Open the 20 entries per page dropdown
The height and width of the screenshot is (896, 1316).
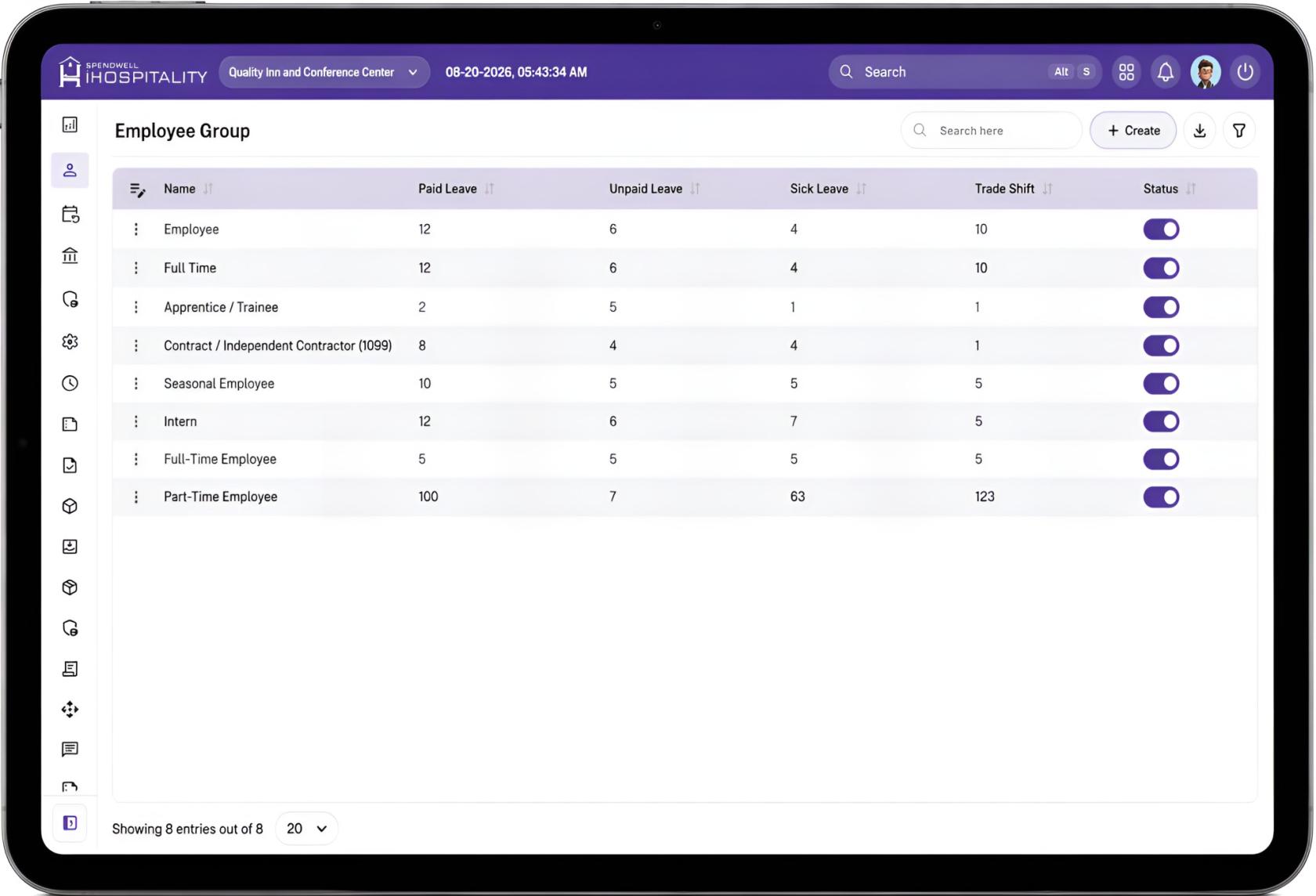click(x=306, y=829)
